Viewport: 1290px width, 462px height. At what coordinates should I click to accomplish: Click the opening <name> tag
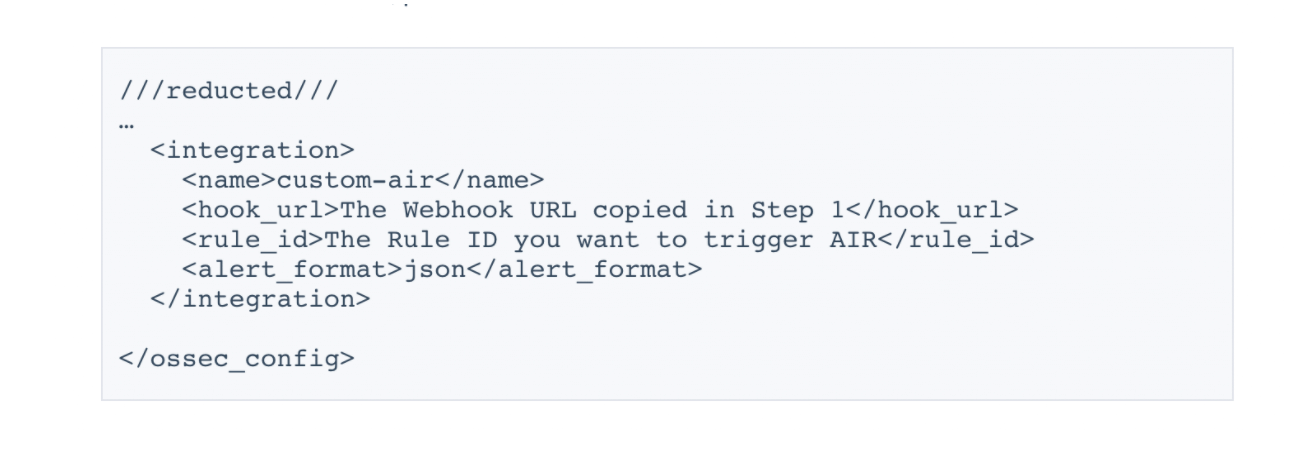229,181
